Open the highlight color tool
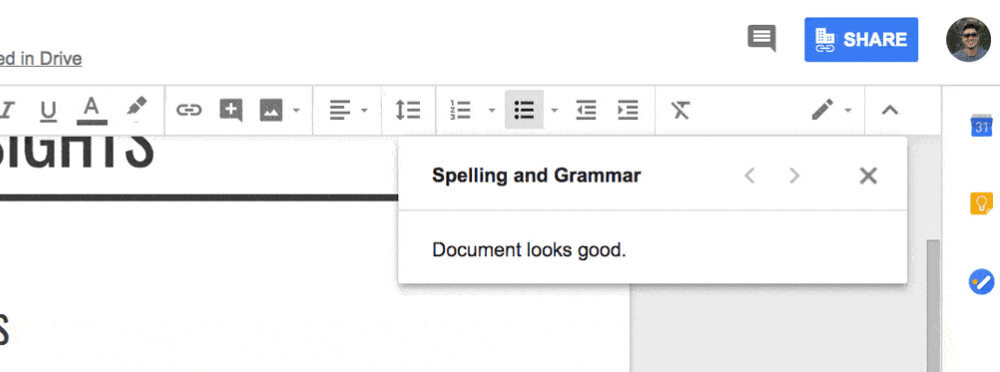This screenshot has width=1000, height=372. point(136,107)
